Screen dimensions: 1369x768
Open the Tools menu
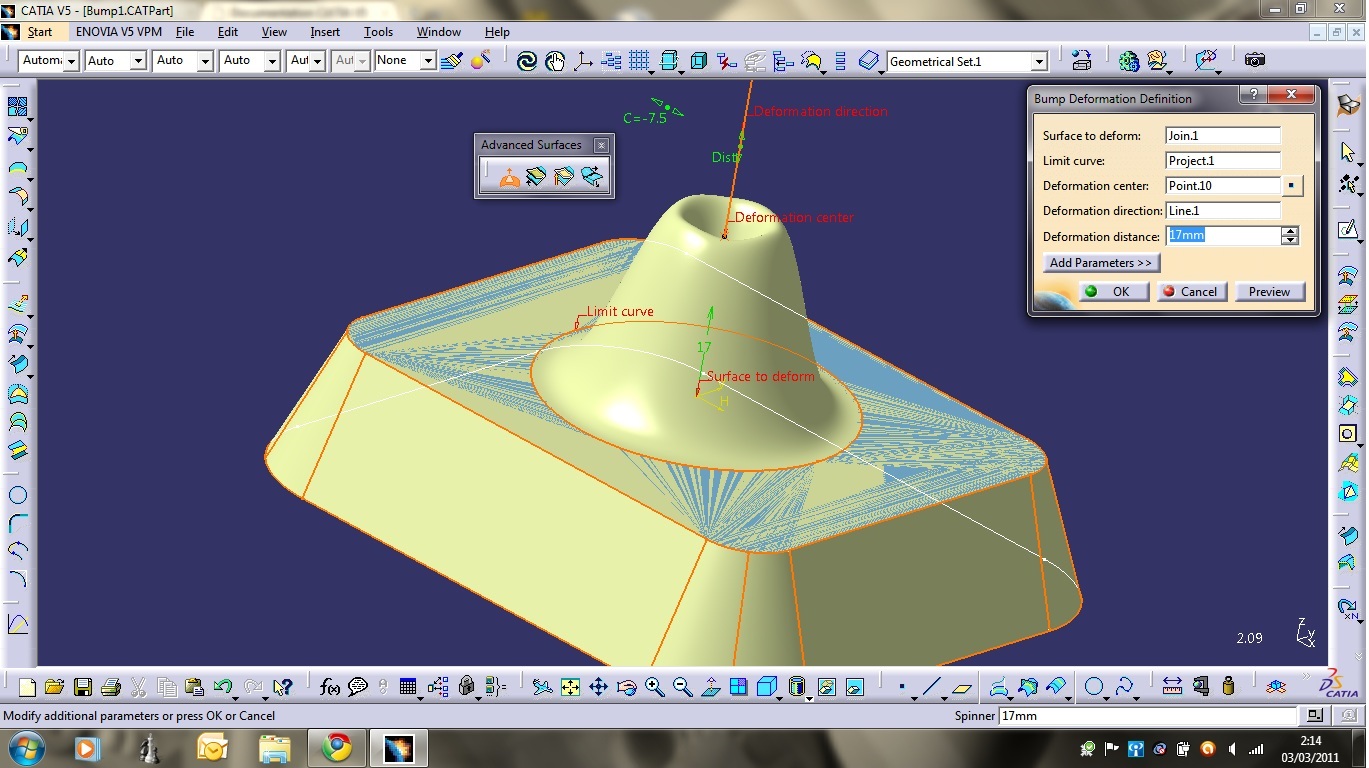[x=378, y=32]
